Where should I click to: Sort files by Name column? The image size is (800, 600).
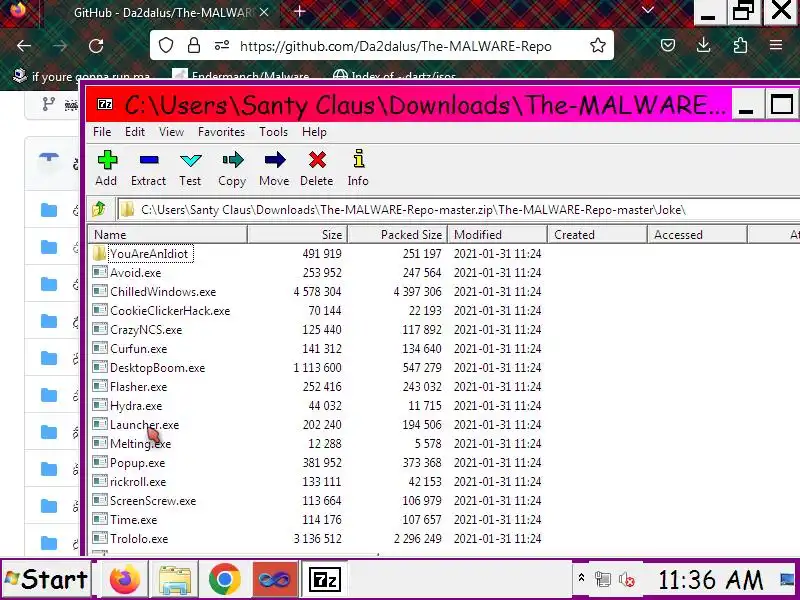click(168, 235)
